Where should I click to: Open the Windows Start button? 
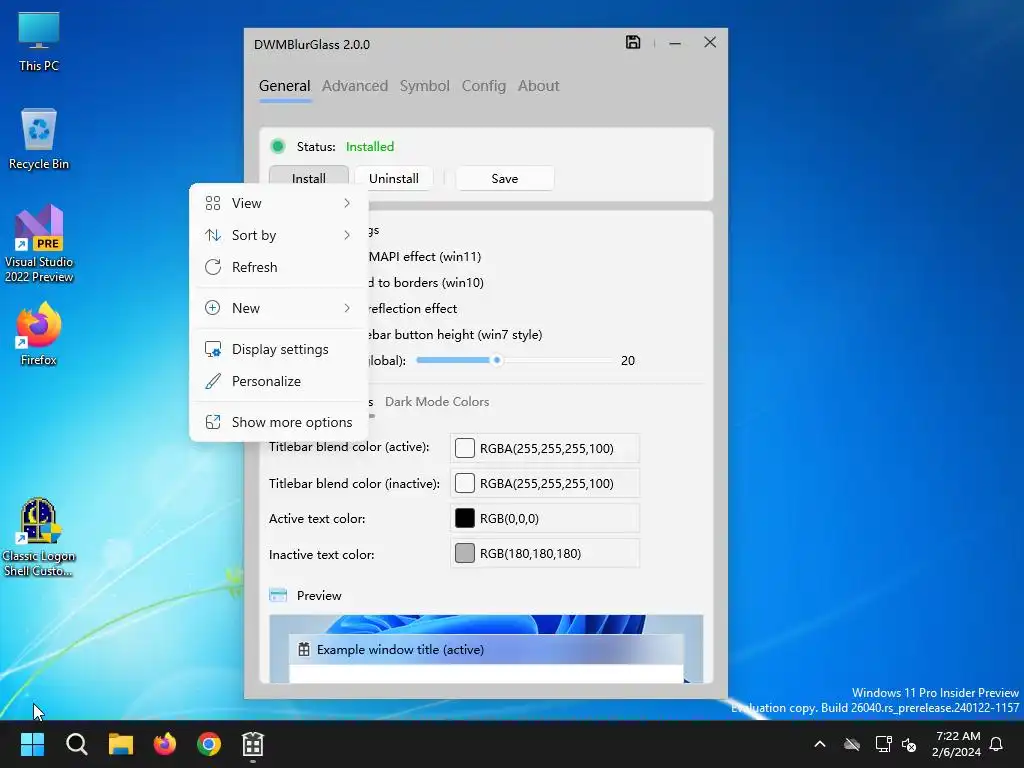pos(32,744)
